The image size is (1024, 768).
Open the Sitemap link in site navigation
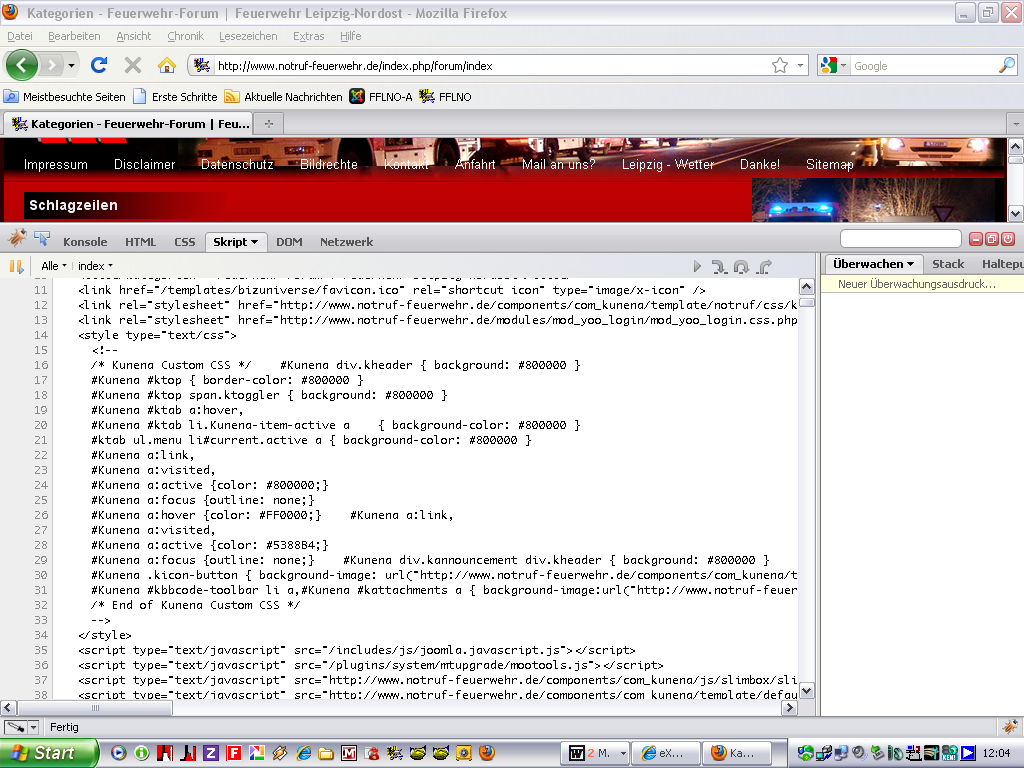tap(829, 165)
